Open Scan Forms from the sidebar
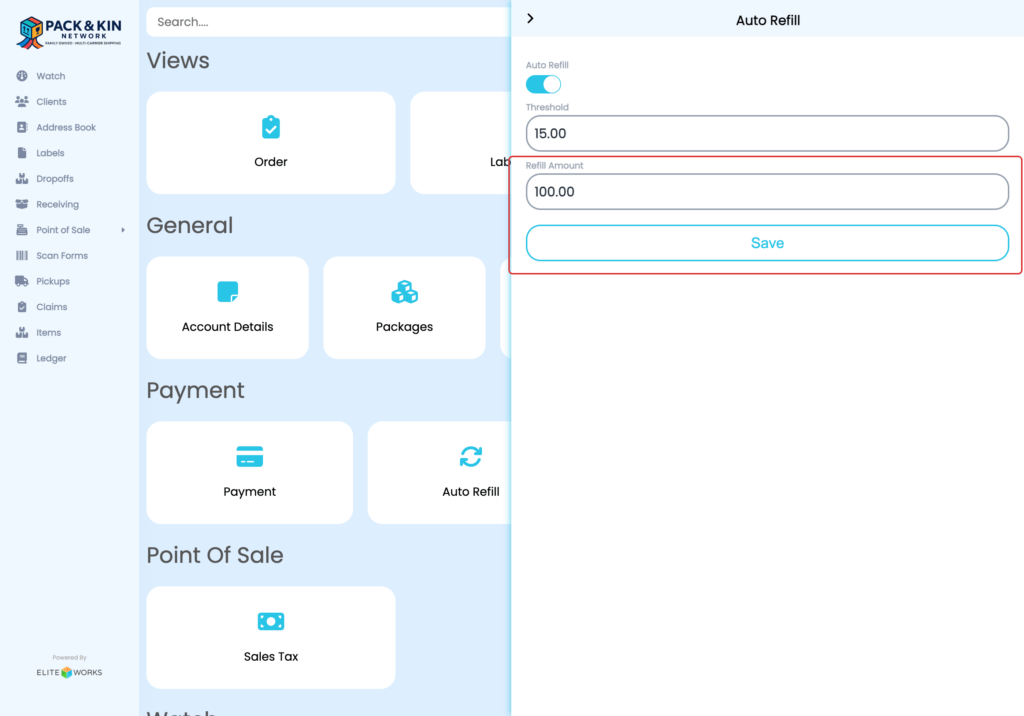 [22, 255]
